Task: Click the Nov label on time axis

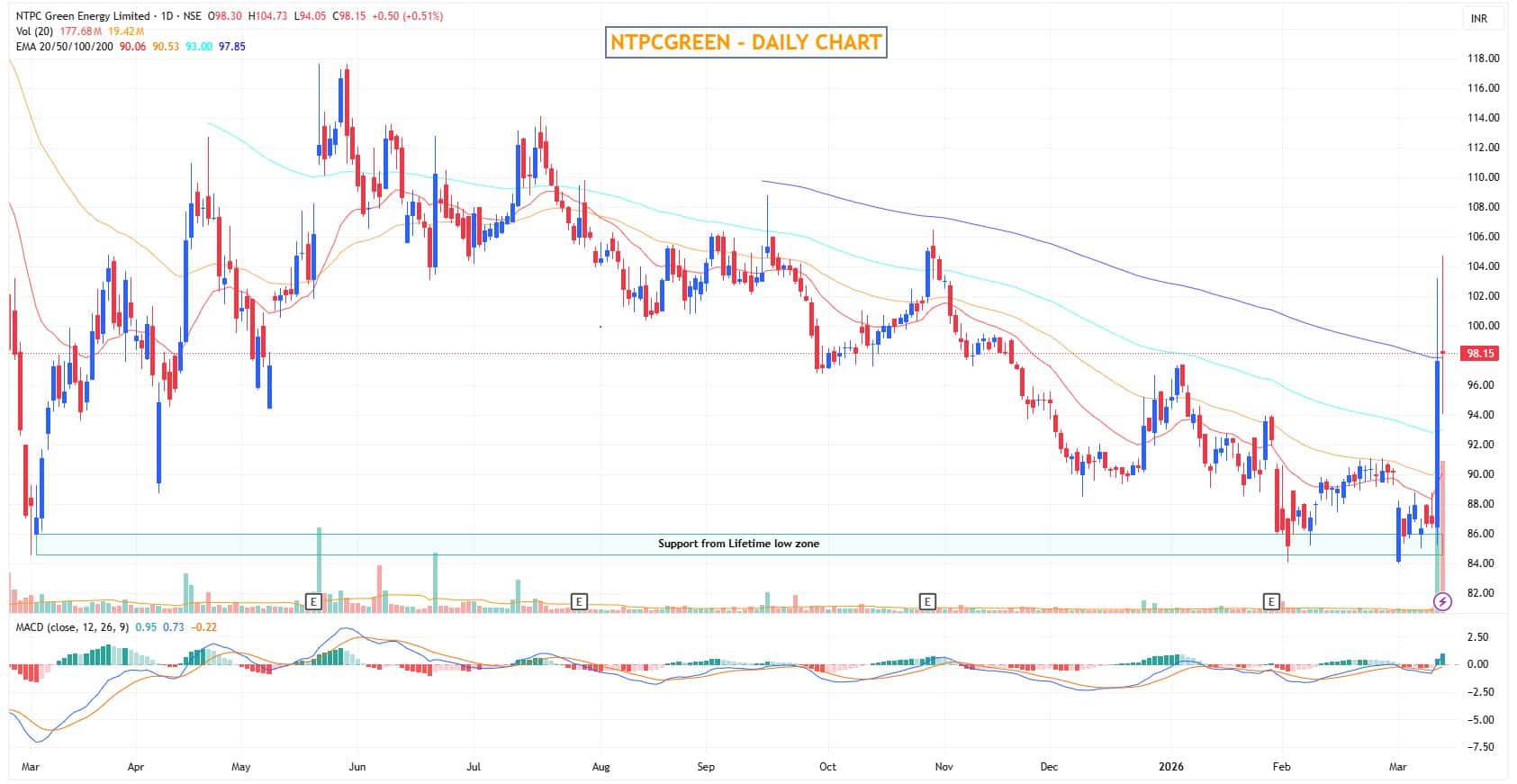Action: pyautogui.click(x=944, y=767)
